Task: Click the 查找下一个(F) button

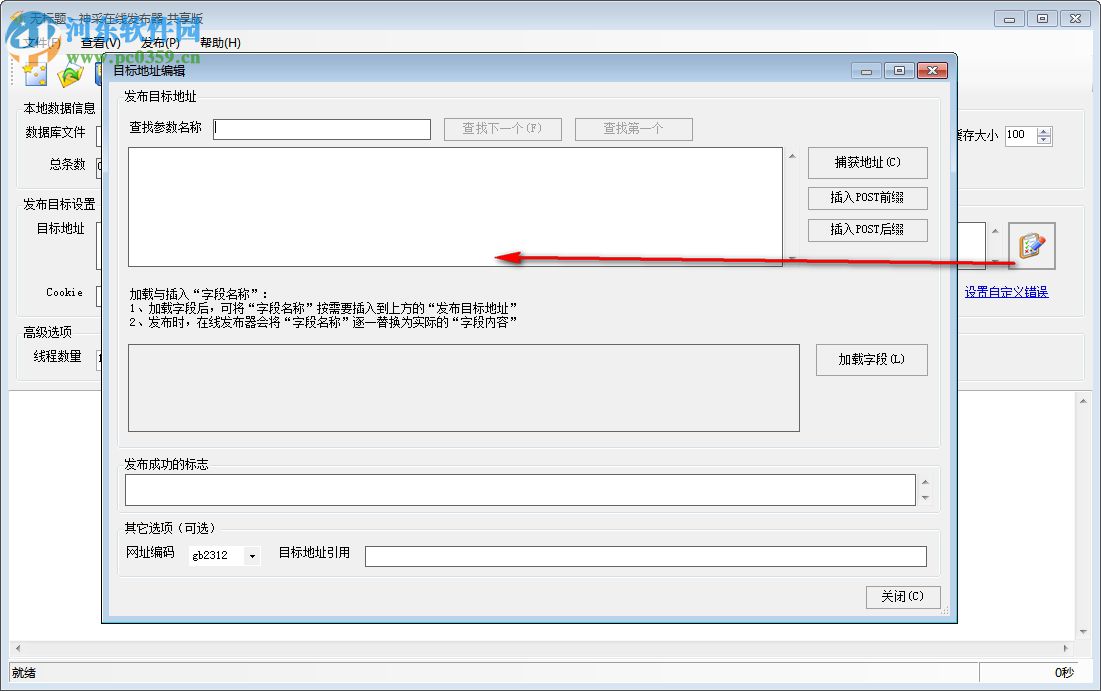Action: 503,129
